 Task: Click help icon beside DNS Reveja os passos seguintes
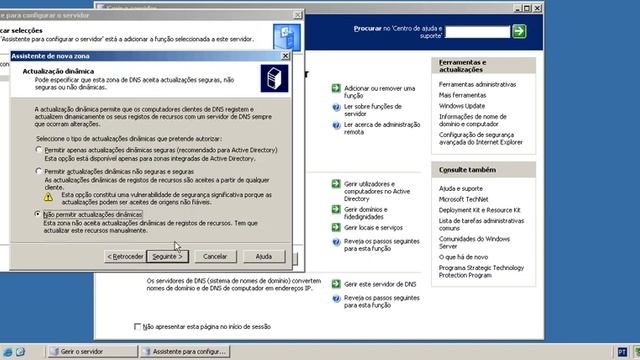coord(336,299)
